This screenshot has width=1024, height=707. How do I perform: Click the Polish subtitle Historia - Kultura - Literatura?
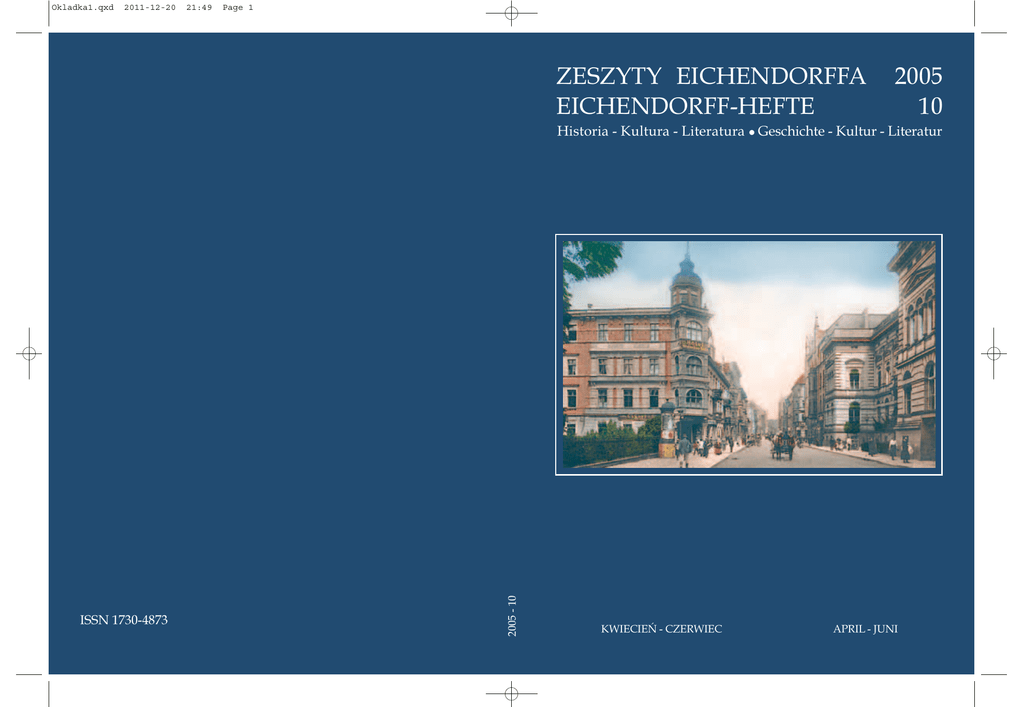[x=650, y=132]
